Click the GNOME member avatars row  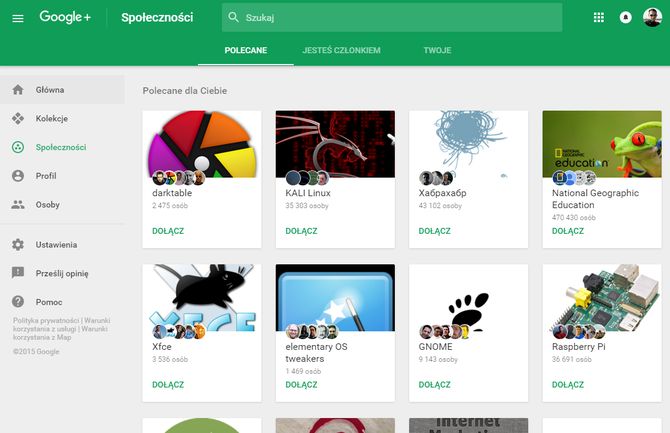point(445,331)
